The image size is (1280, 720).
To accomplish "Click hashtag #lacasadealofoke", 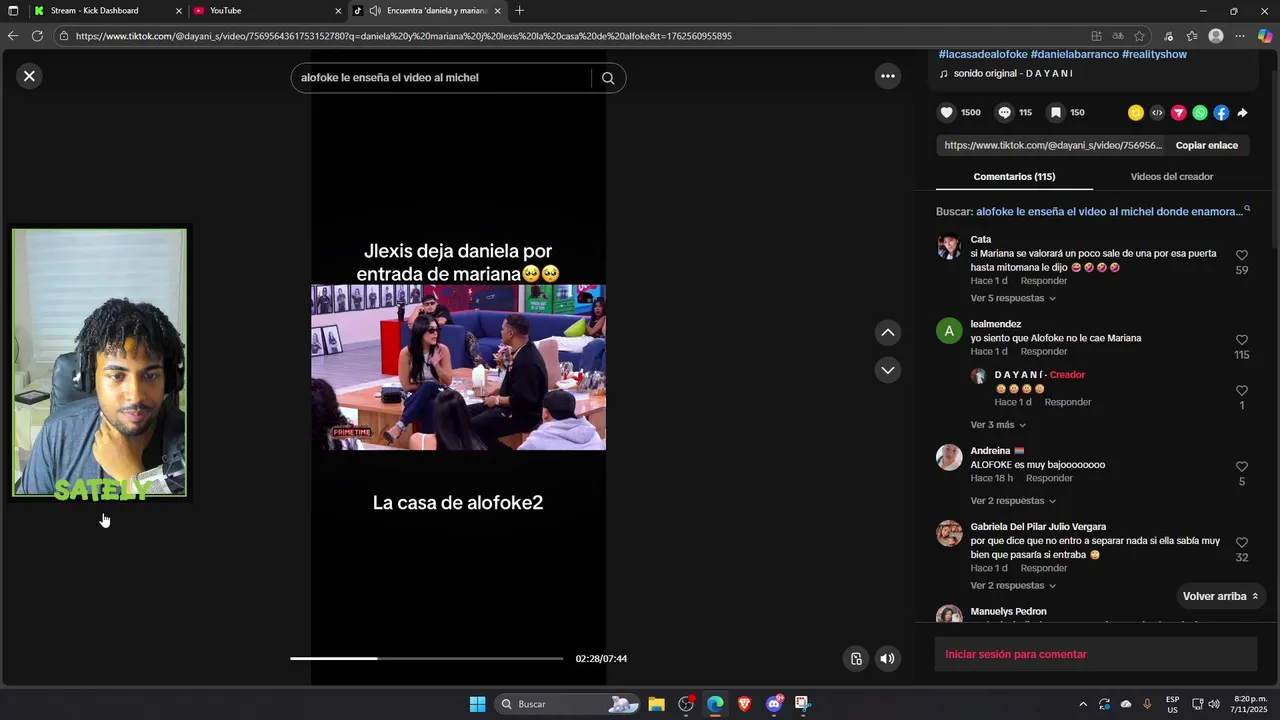I will 982,54.
